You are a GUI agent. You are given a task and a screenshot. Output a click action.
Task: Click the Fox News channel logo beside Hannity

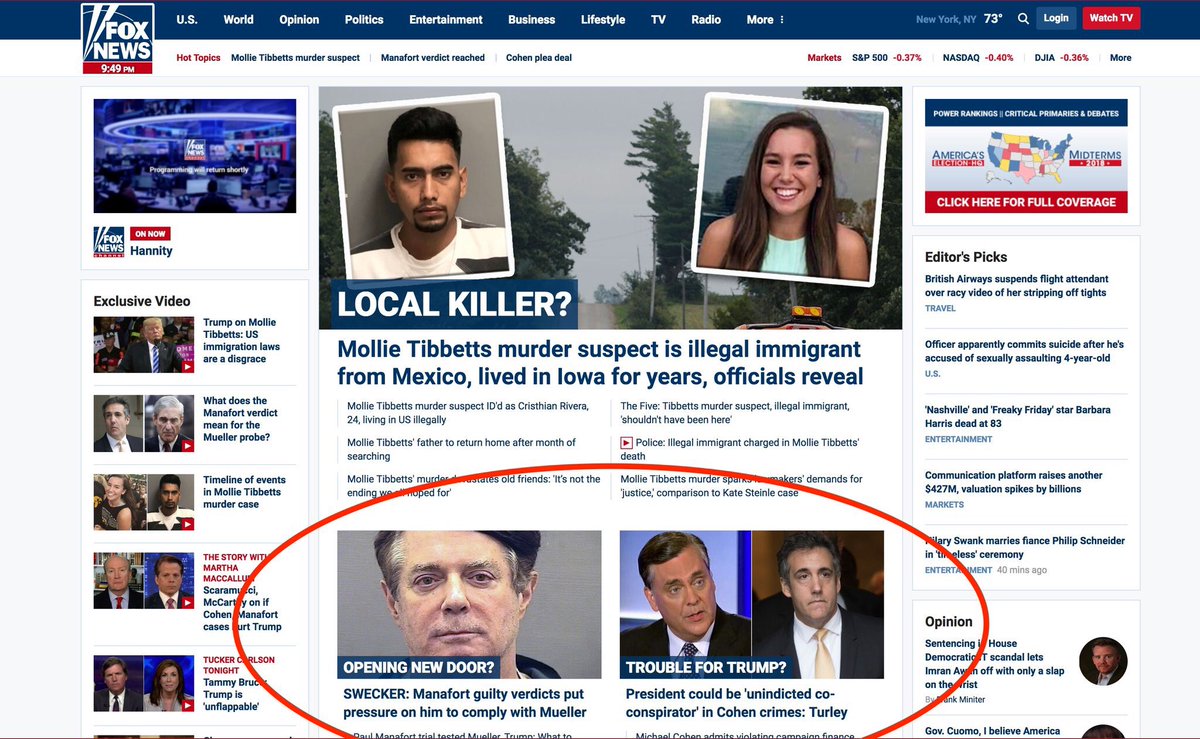109,242
